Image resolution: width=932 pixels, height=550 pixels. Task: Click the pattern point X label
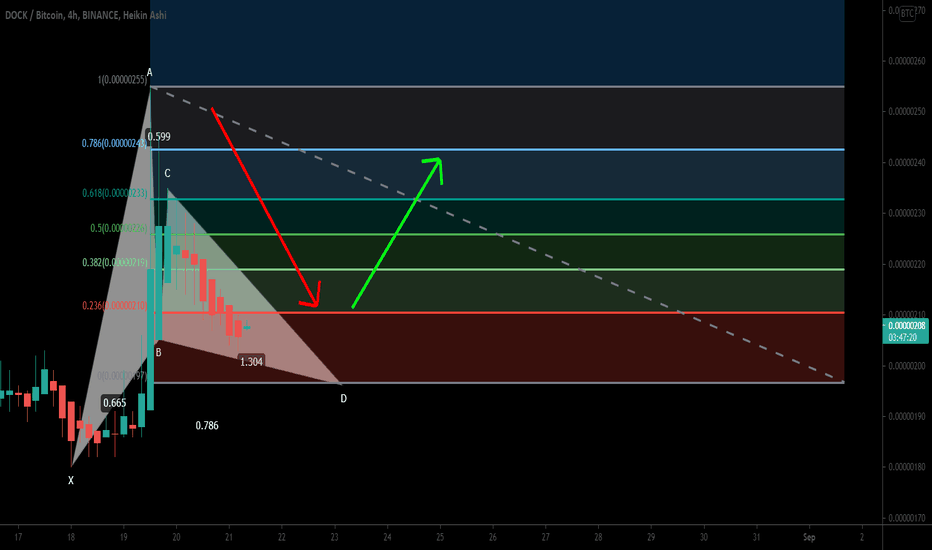pos(71,480)
